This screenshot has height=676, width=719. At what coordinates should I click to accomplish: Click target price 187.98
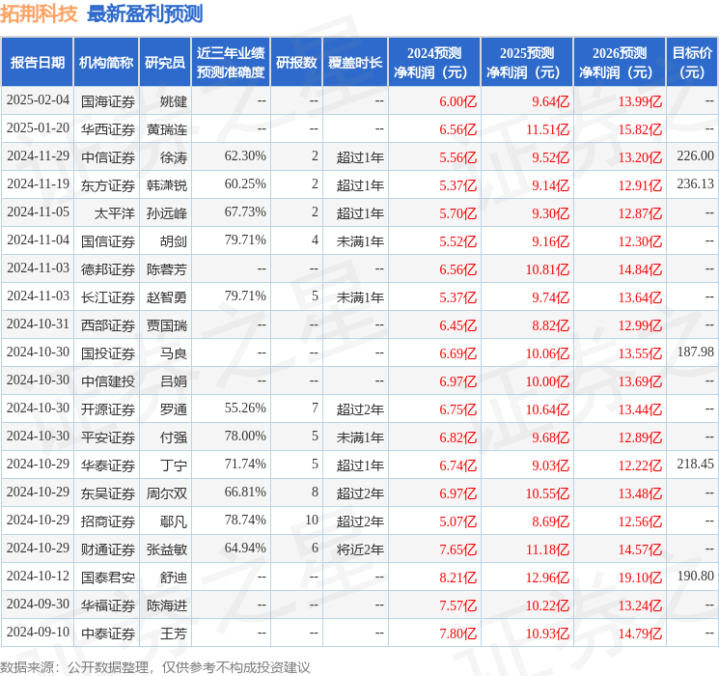[695, 352]
